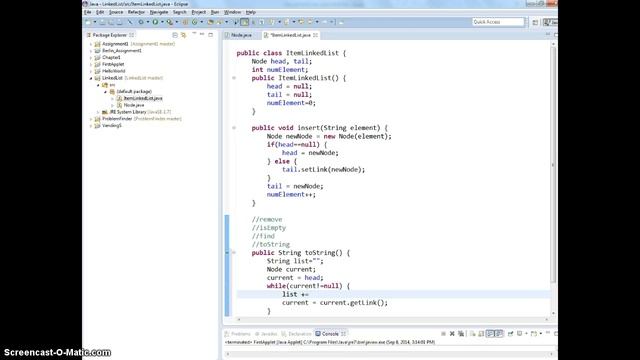Click the New file toolbar icon

(88, 22)
